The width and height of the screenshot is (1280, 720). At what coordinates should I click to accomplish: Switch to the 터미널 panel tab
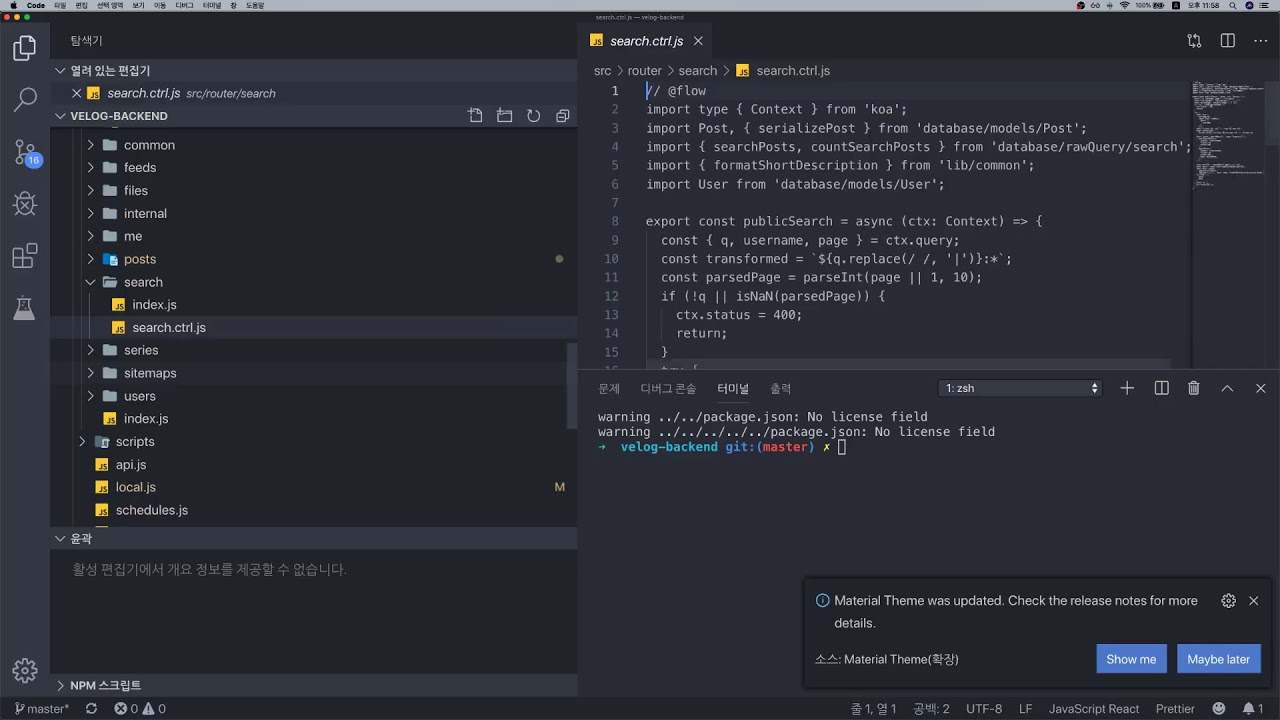(733, 389)
